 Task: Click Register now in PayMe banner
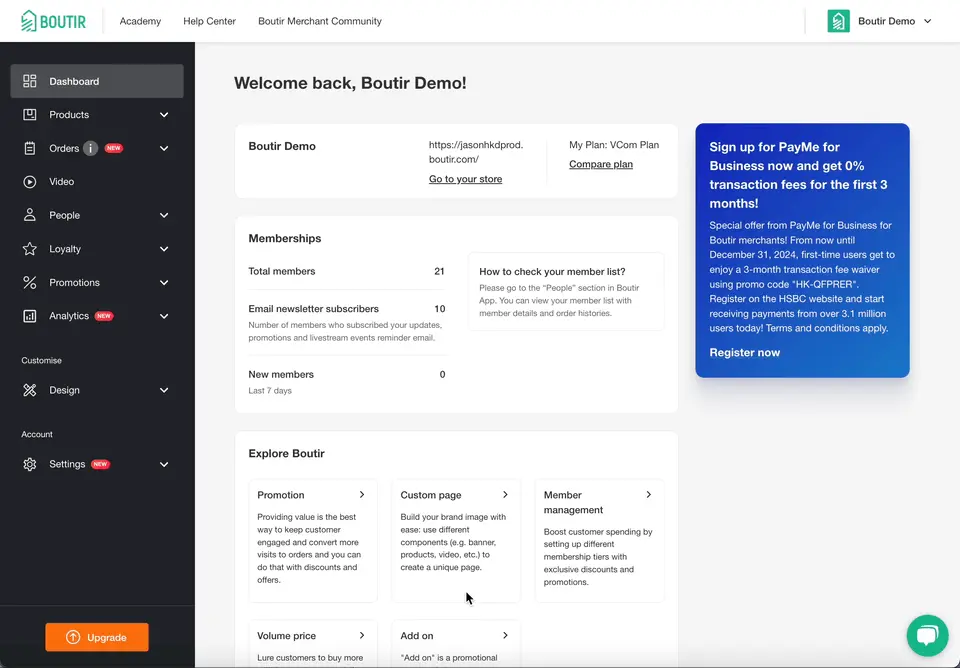[744, 352]
